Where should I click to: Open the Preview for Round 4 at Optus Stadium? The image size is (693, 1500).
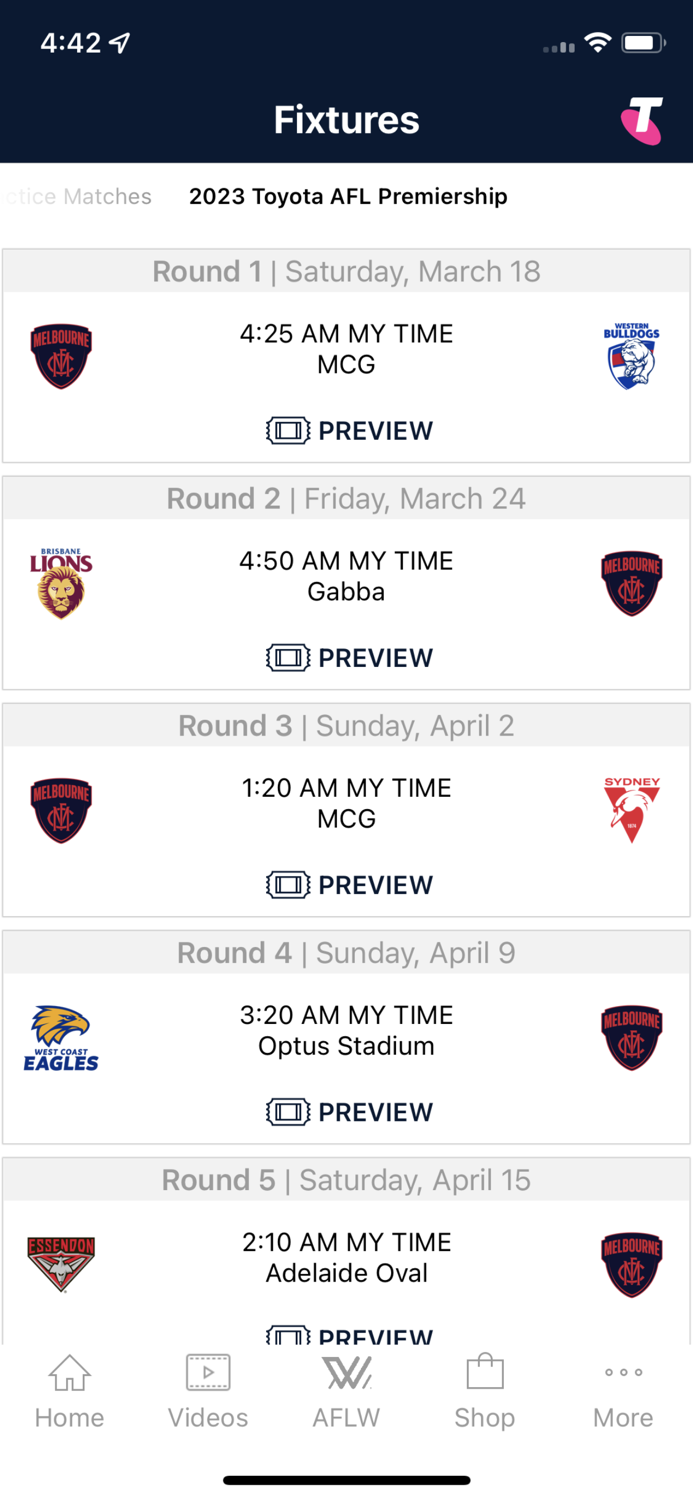point(348,1112)
